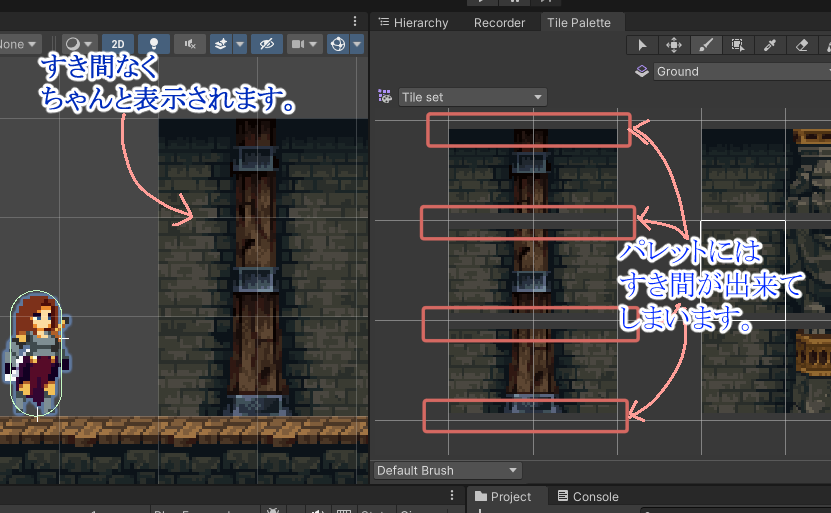Switch to the Recorder tab
This screenshot has height=513, width=831.
(499, 23)
